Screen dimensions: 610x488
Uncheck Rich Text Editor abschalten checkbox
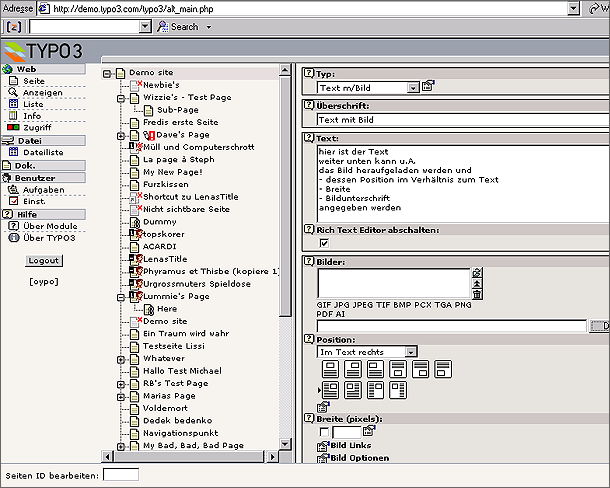pyautogui.click(x=324, y=243)
